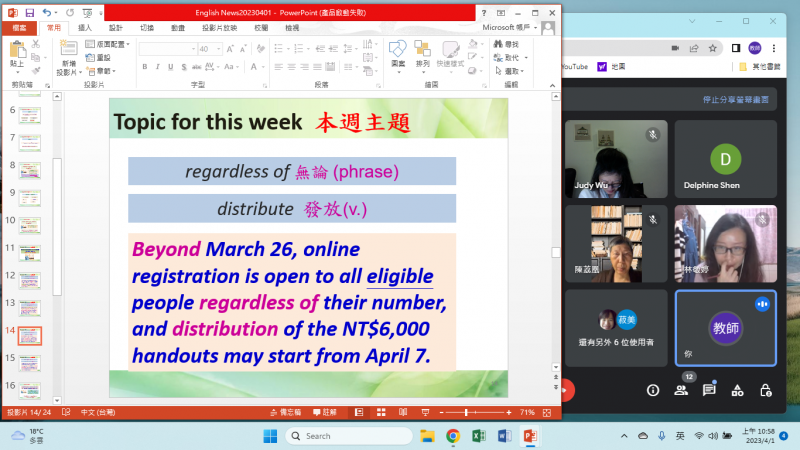The image size is (800, 450).
Task: Open File Explorer from the taskbar
Action: pyautogui.click(x=427, y=436)
